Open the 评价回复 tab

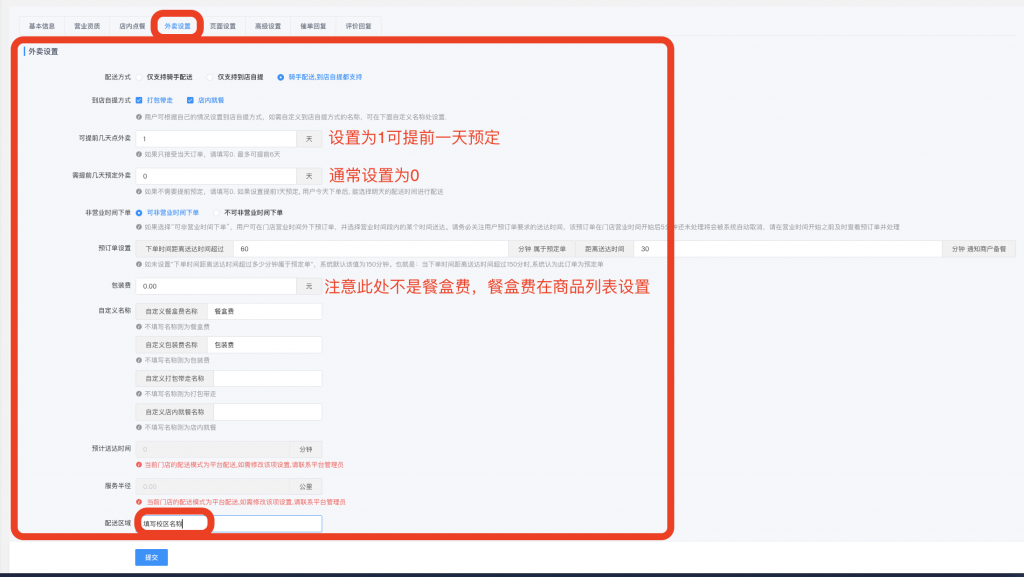358,26
